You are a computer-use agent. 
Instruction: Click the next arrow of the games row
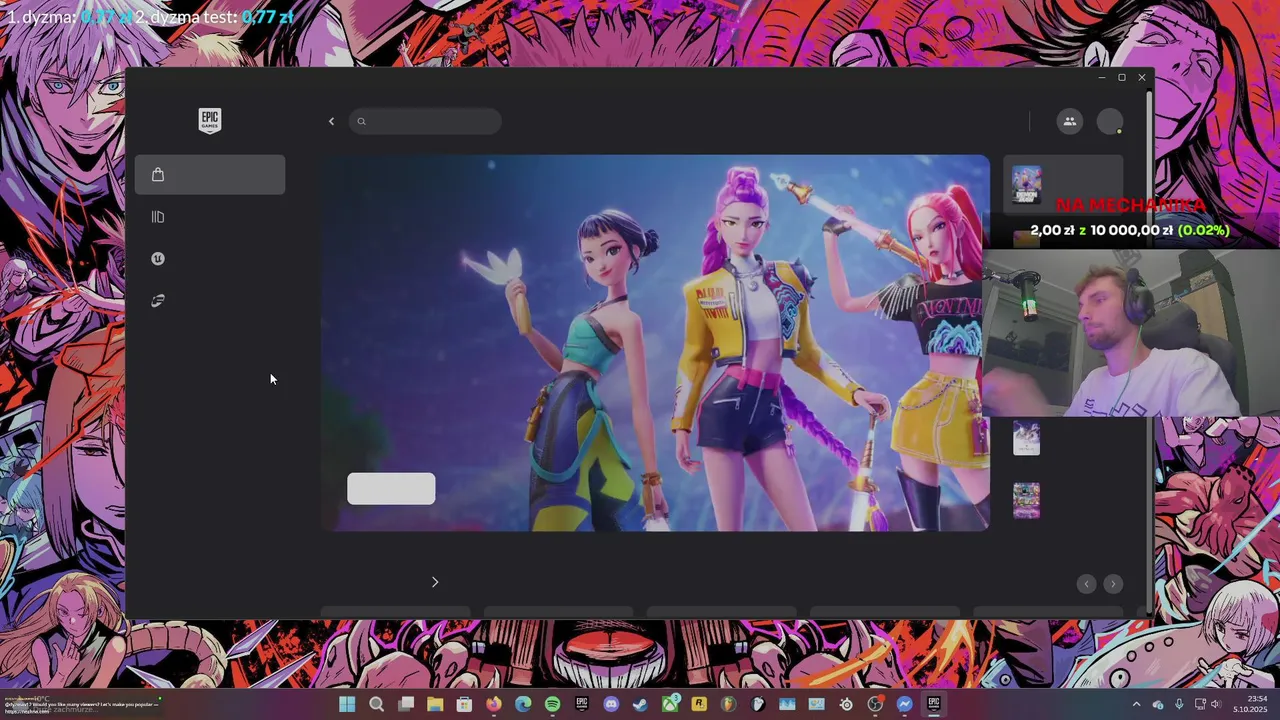[x=1113, y=584]
